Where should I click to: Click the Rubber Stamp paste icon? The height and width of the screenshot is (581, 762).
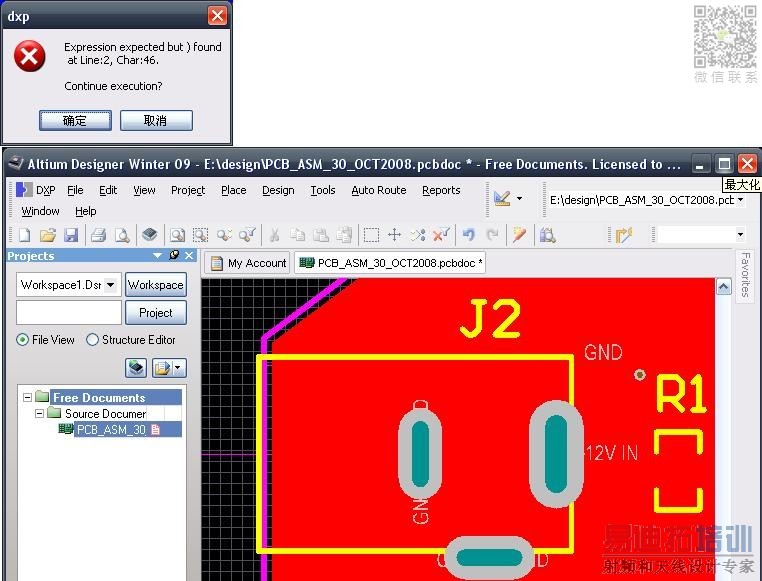point(345,236)
